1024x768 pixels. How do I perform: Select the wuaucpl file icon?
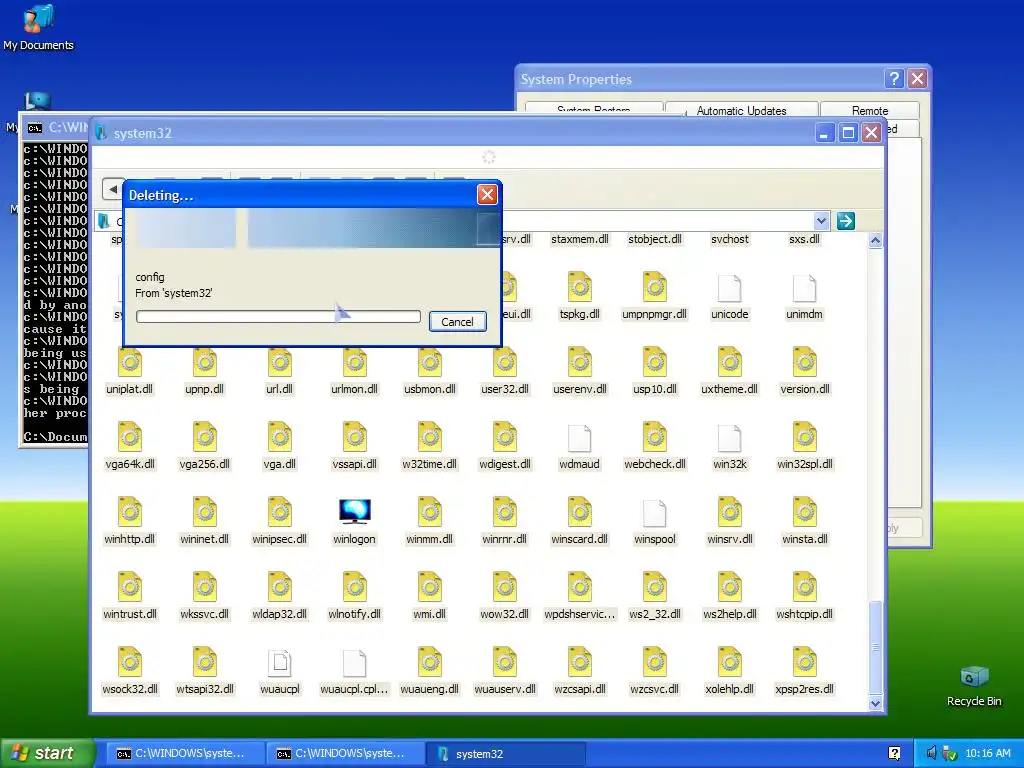[280, 662]
